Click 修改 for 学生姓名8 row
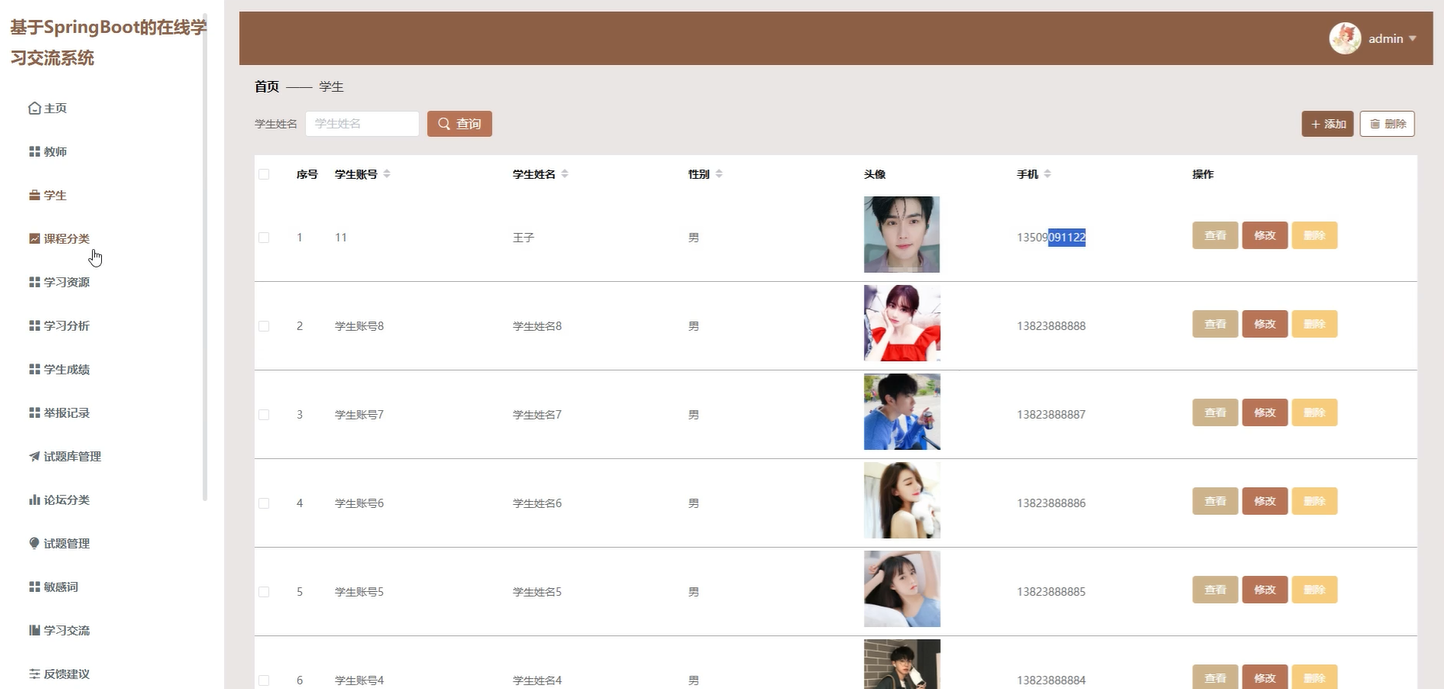Viewport: 1444px width, 689px height. (1265, 324)
